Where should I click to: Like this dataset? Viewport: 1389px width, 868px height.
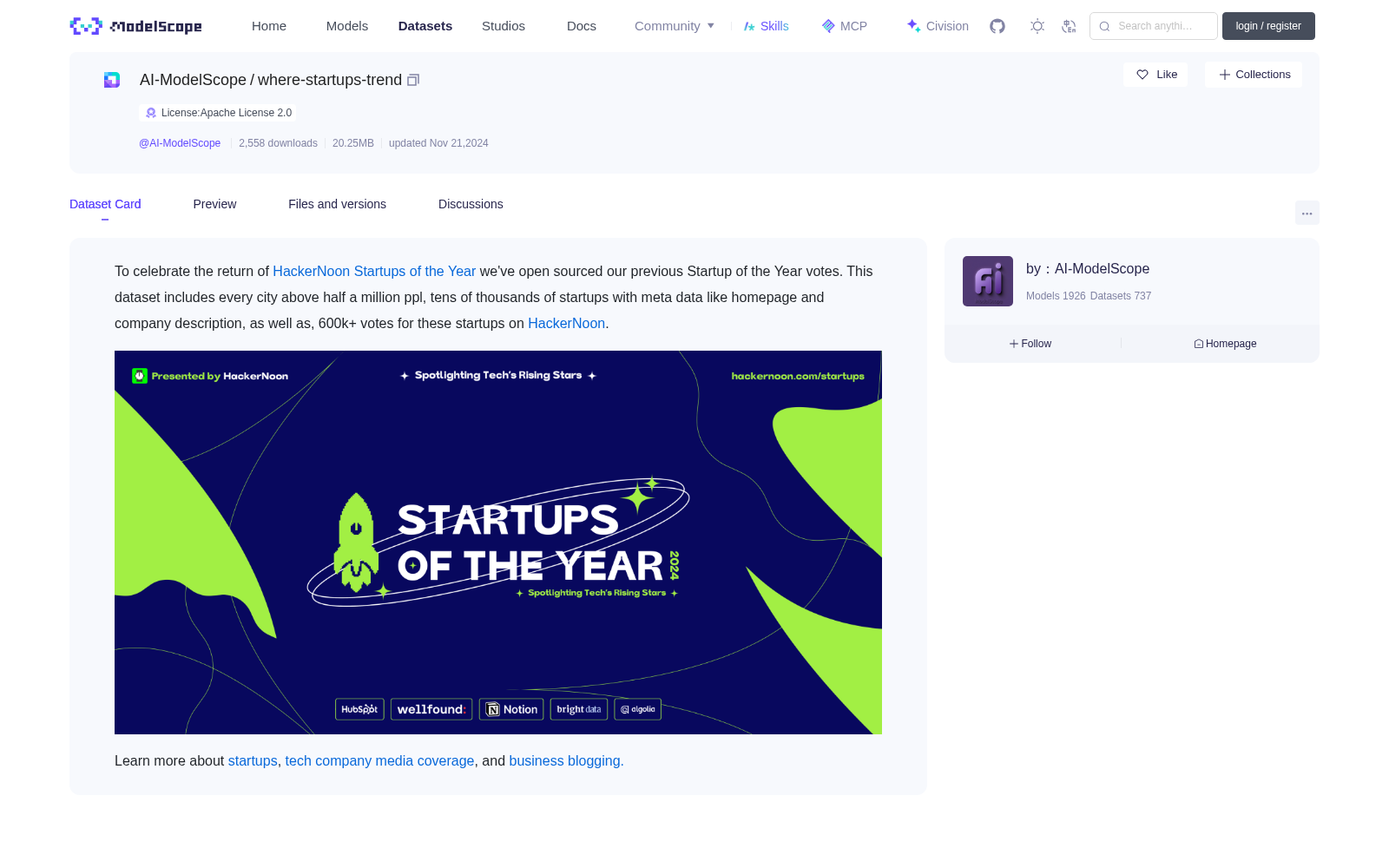point(1155,75)
